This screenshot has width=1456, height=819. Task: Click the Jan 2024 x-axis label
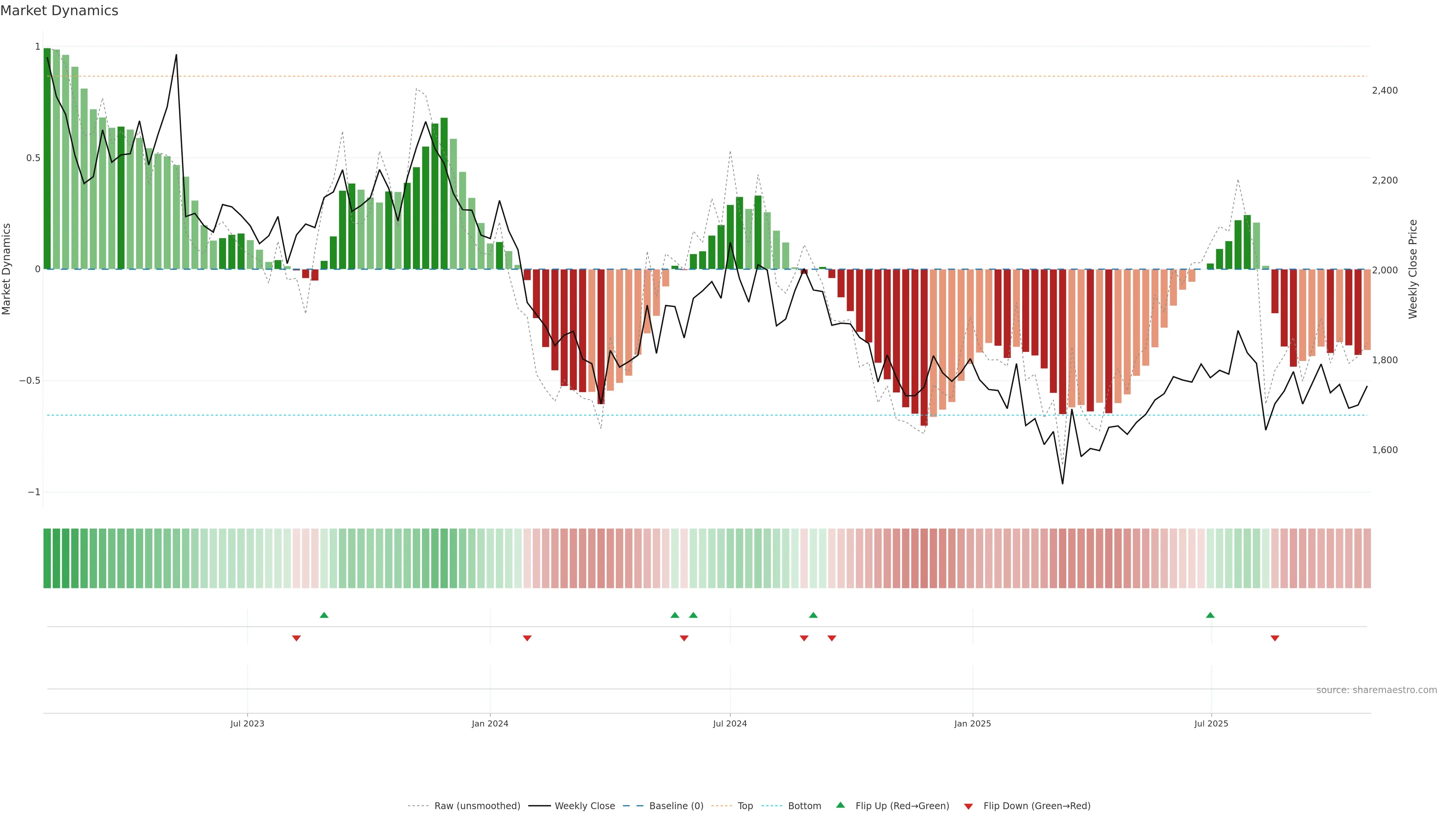coord(490,723)
